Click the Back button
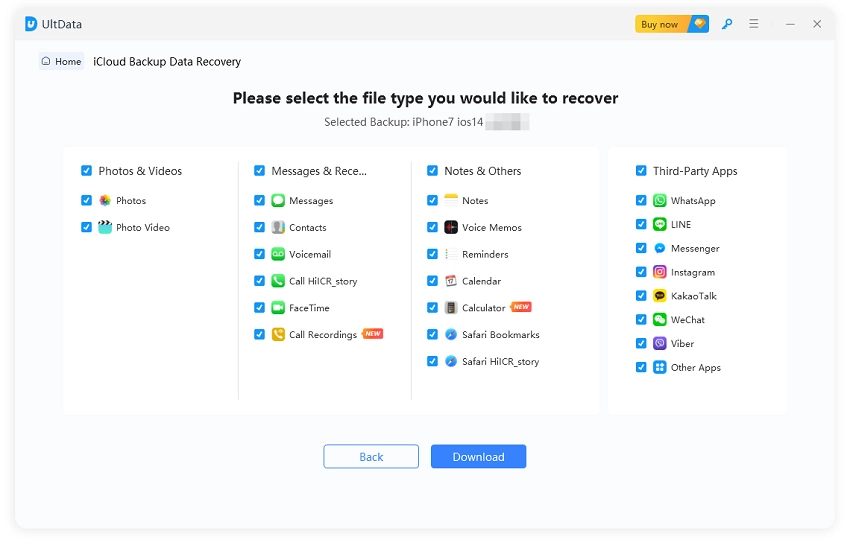The width and height of the screenshot is (850, 551). tap(371, 457)
